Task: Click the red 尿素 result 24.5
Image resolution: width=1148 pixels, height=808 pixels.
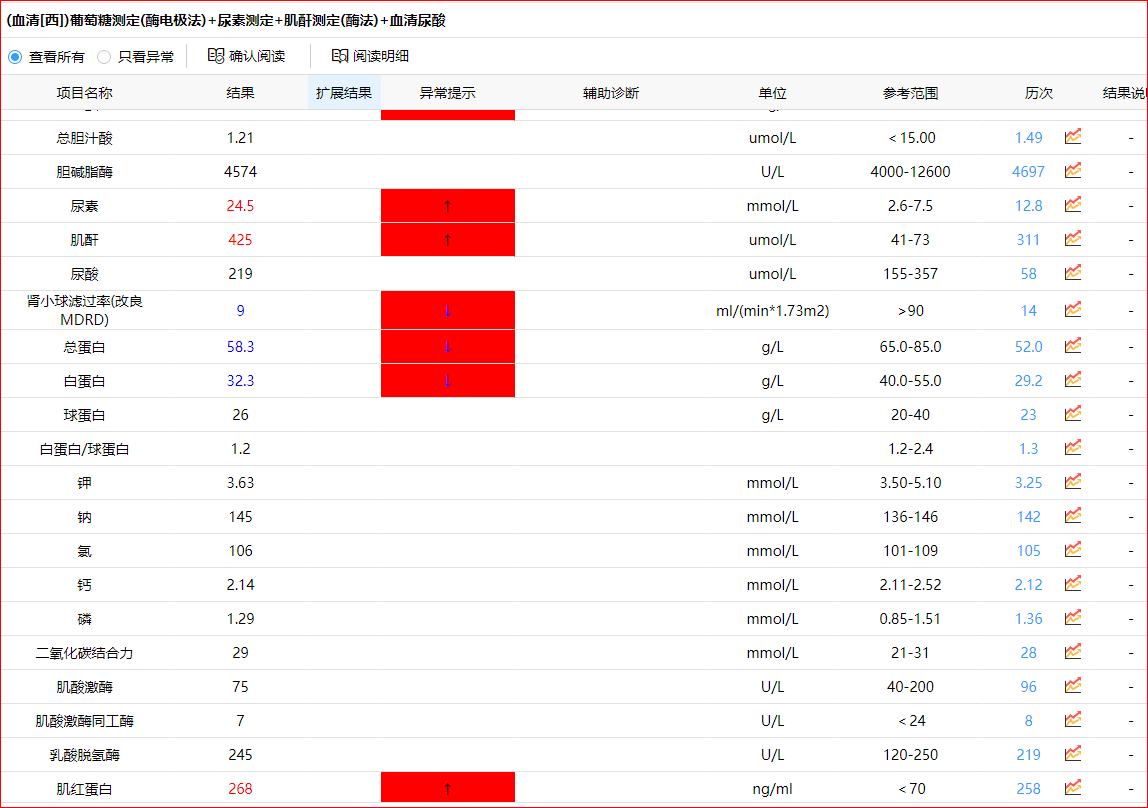Action: 240,206
